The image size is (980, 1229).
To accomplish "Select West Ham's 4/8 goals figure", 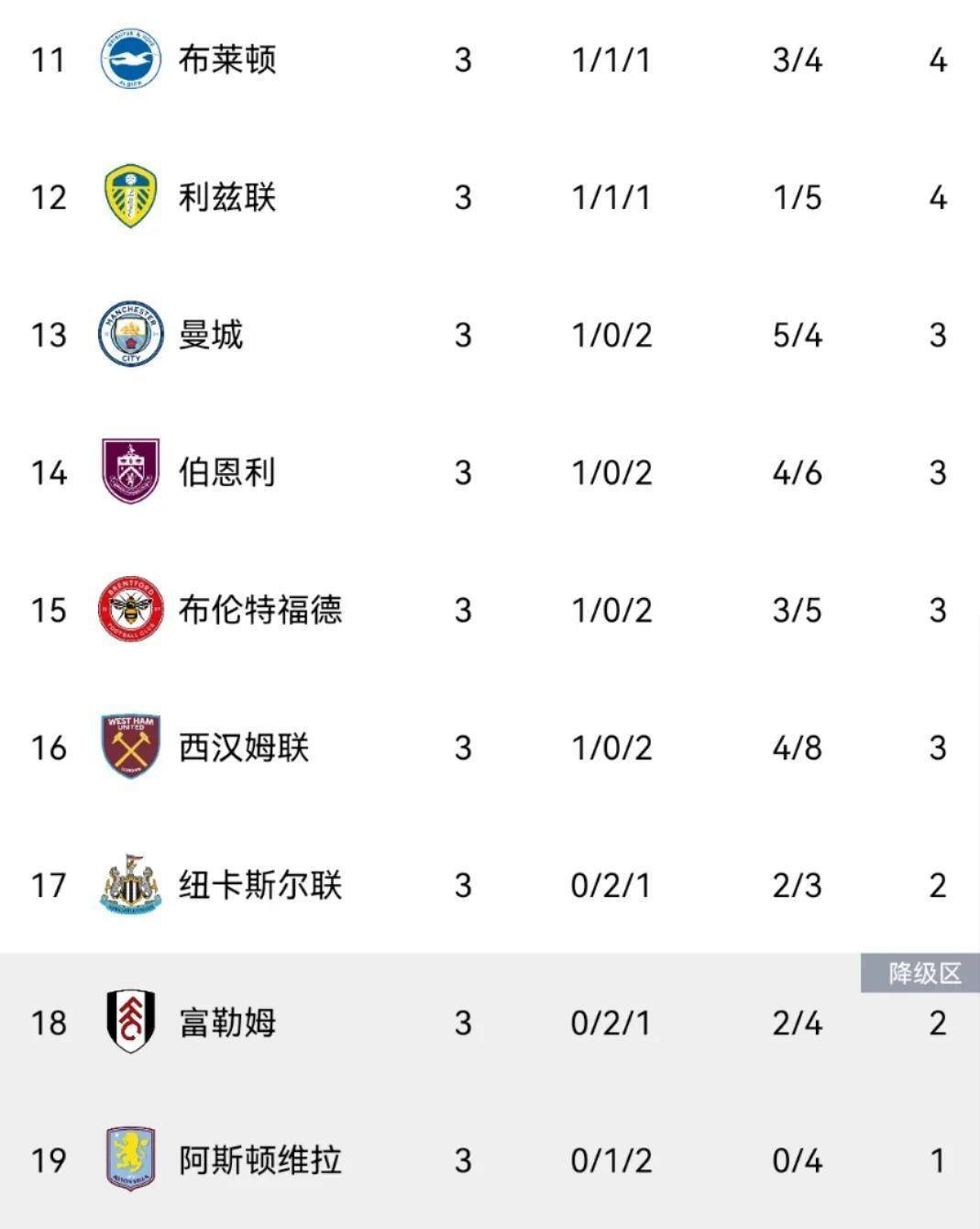I will point(797,747).
